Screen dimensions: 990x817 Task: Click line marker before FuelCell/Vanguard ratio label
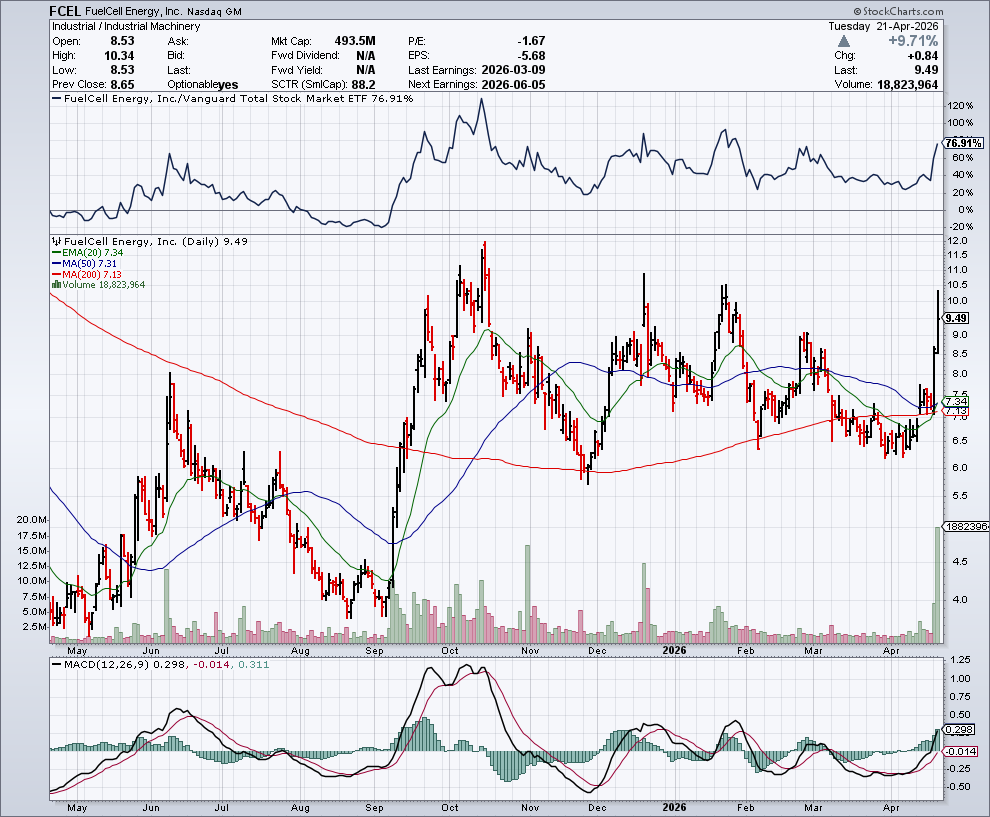coord(55,100)
